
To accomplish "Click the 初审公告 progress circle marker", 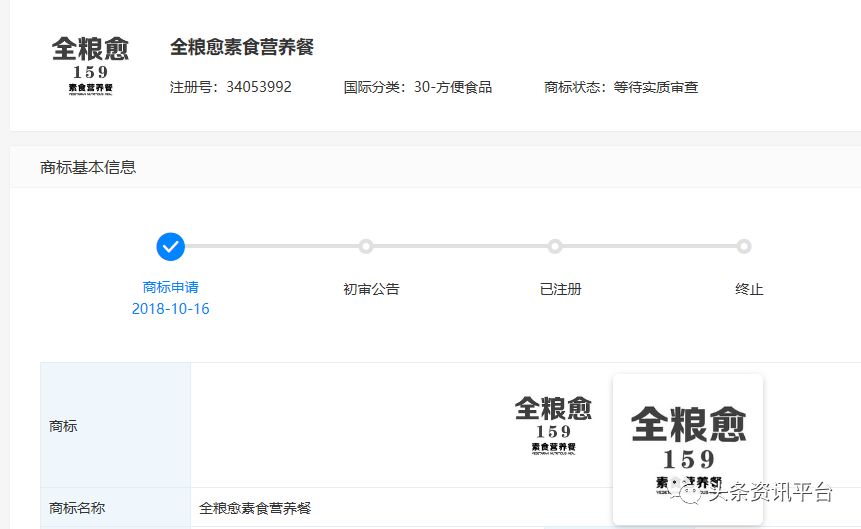I will [366, 246].
